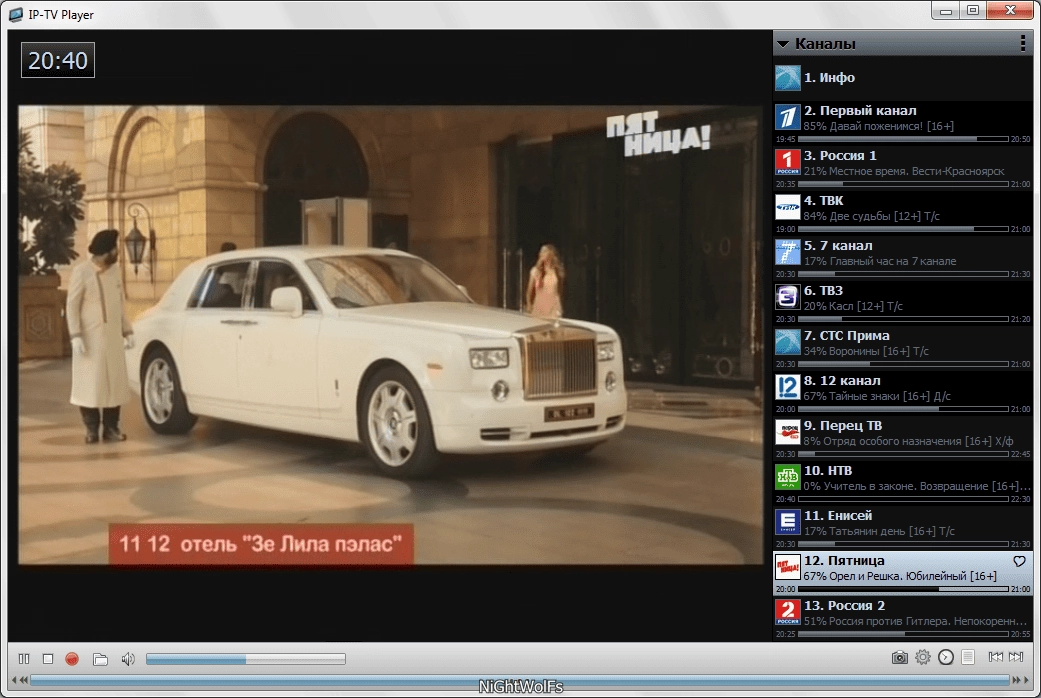Click the 12 канал logo icon
1041x698 pixels.
pyautogui.click(x=788, y=388)
